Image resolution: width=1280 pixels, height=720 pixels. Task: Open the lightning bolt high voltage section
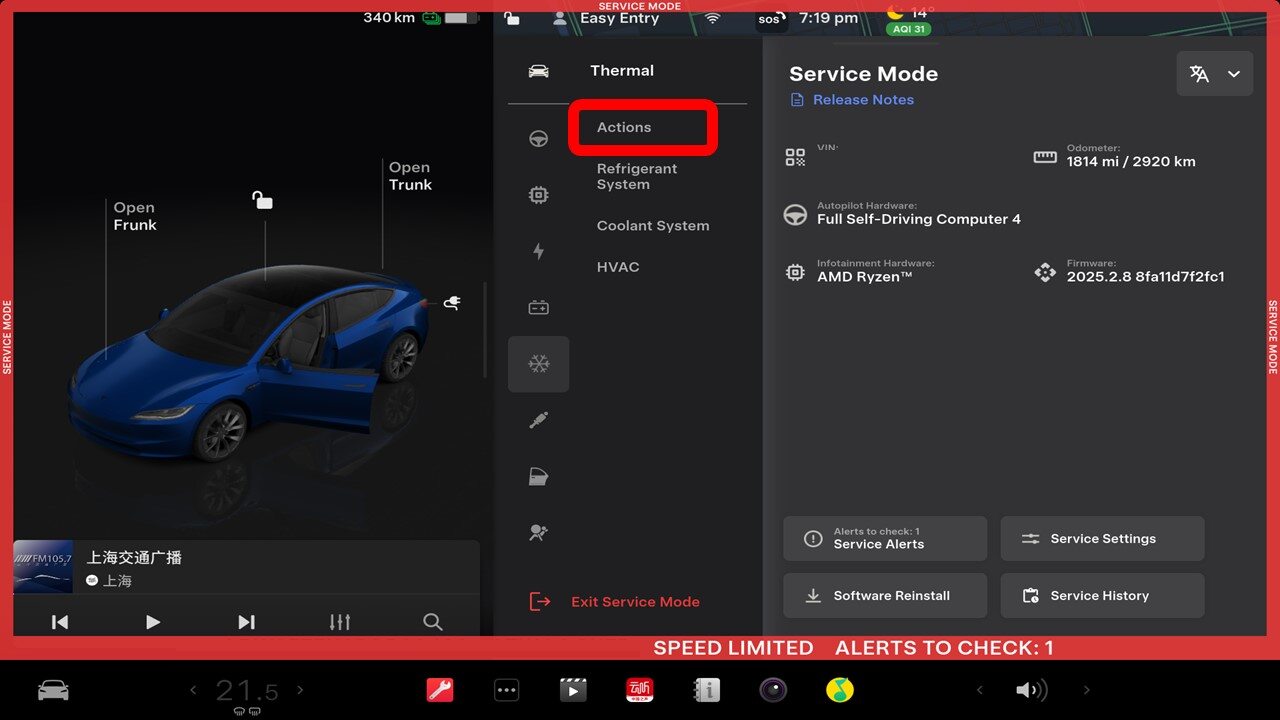pos(538,252)
